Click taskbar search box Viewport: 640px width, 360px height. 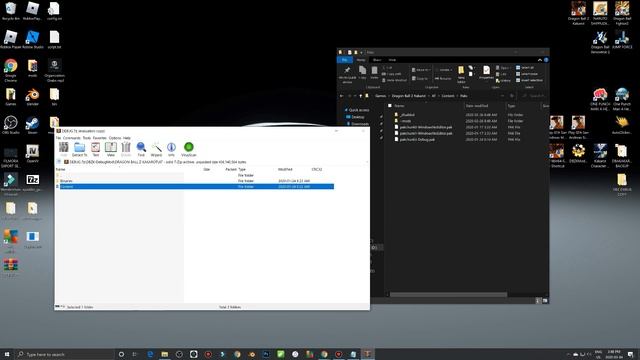point(64,354)
